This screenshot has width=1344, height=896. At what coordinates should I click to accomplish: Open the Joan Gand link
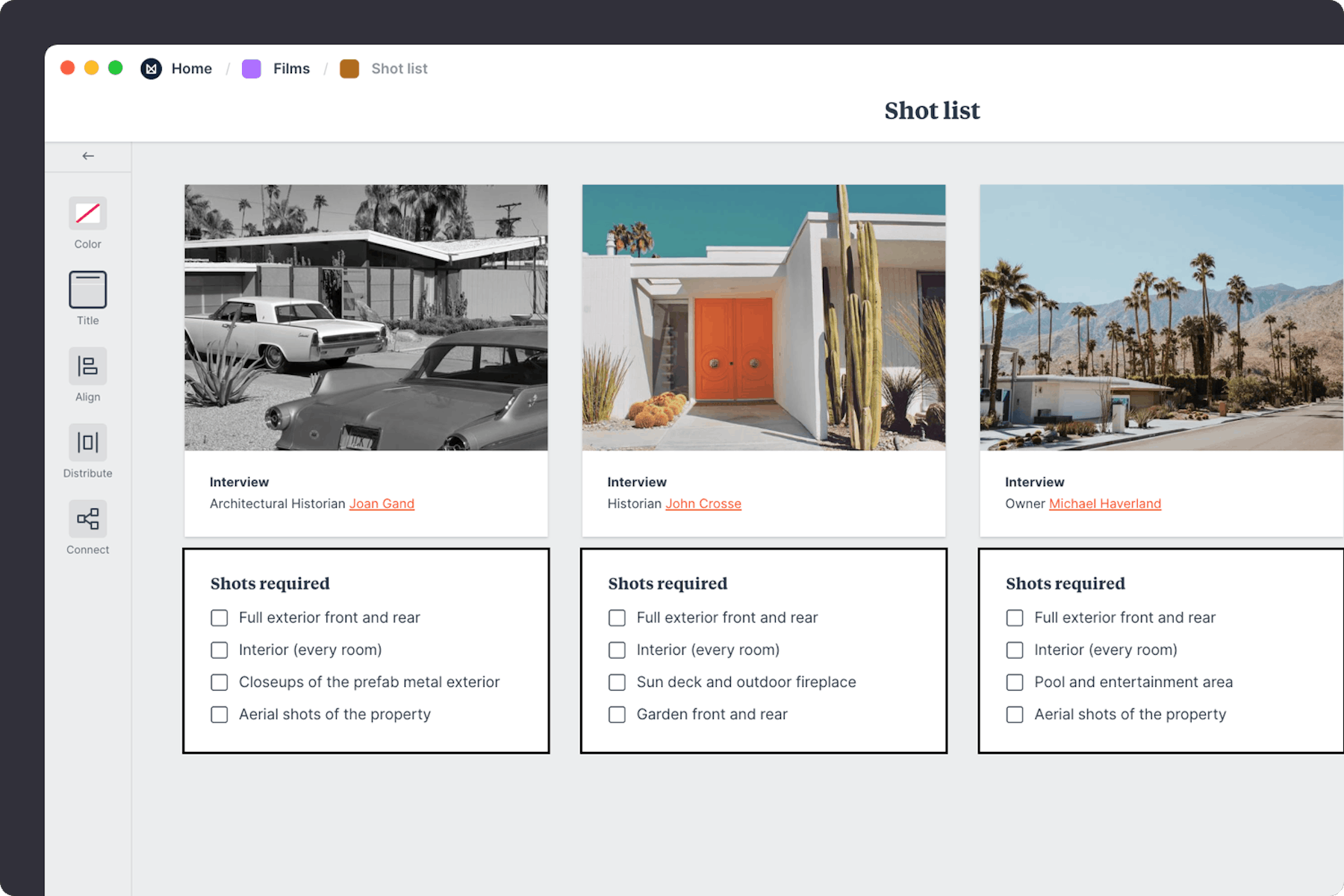(382, 503)
